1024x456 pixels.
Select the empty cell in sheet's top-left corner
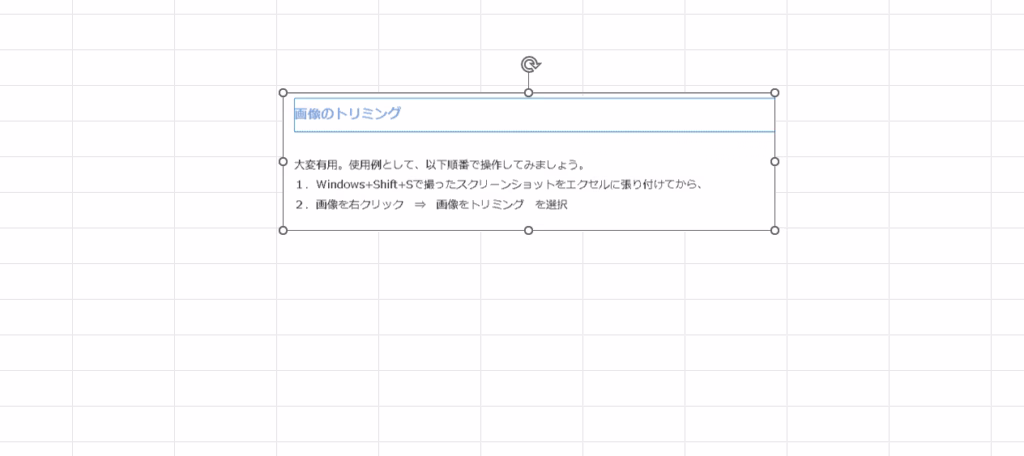[36, 8]
